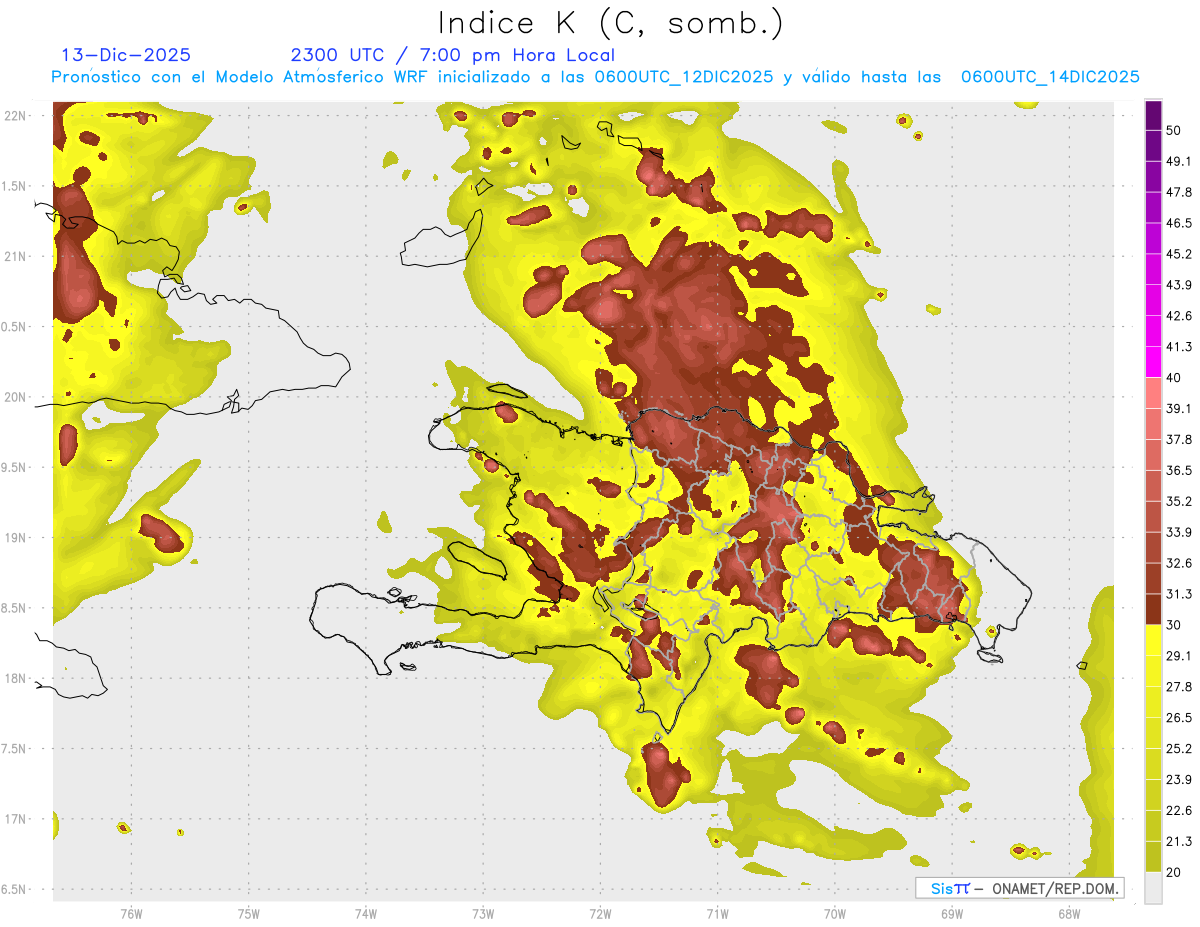1200x927 pixels.
Task: Click the legend value "35.2"
Action: (x=1179, y=501)
